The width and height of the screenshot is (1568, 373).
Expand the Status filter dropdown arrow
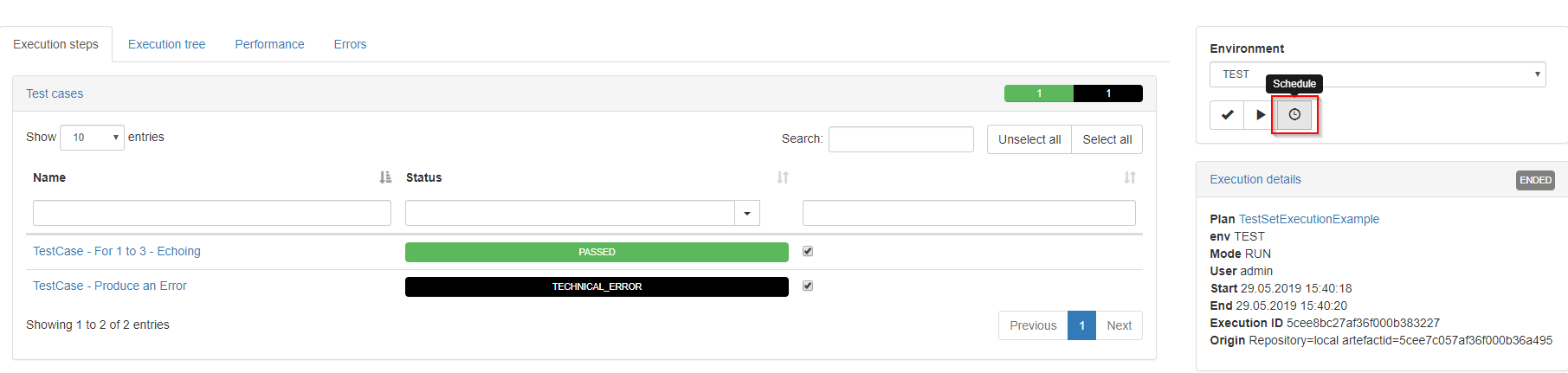pyautogui.click(x=747, y=213)
